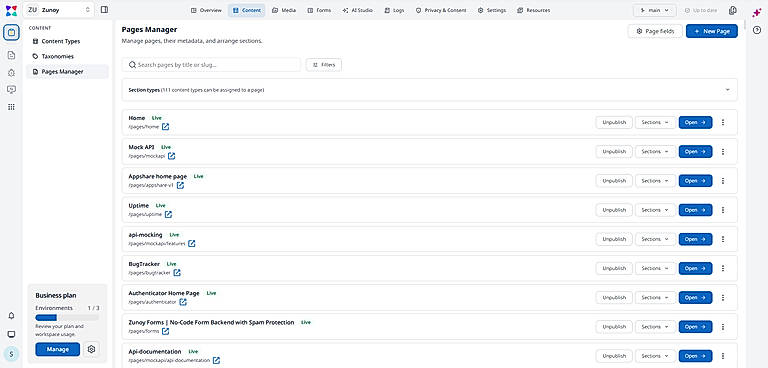Open Sections dropdown for Mock API row
This screenshot has height=368, width=768.
[x=655, y=152]
